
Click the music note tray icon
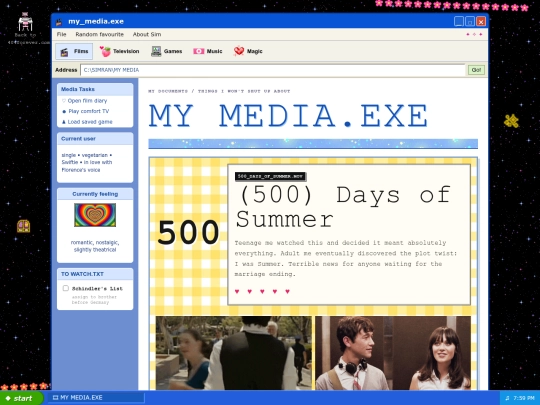coord(507,398)
